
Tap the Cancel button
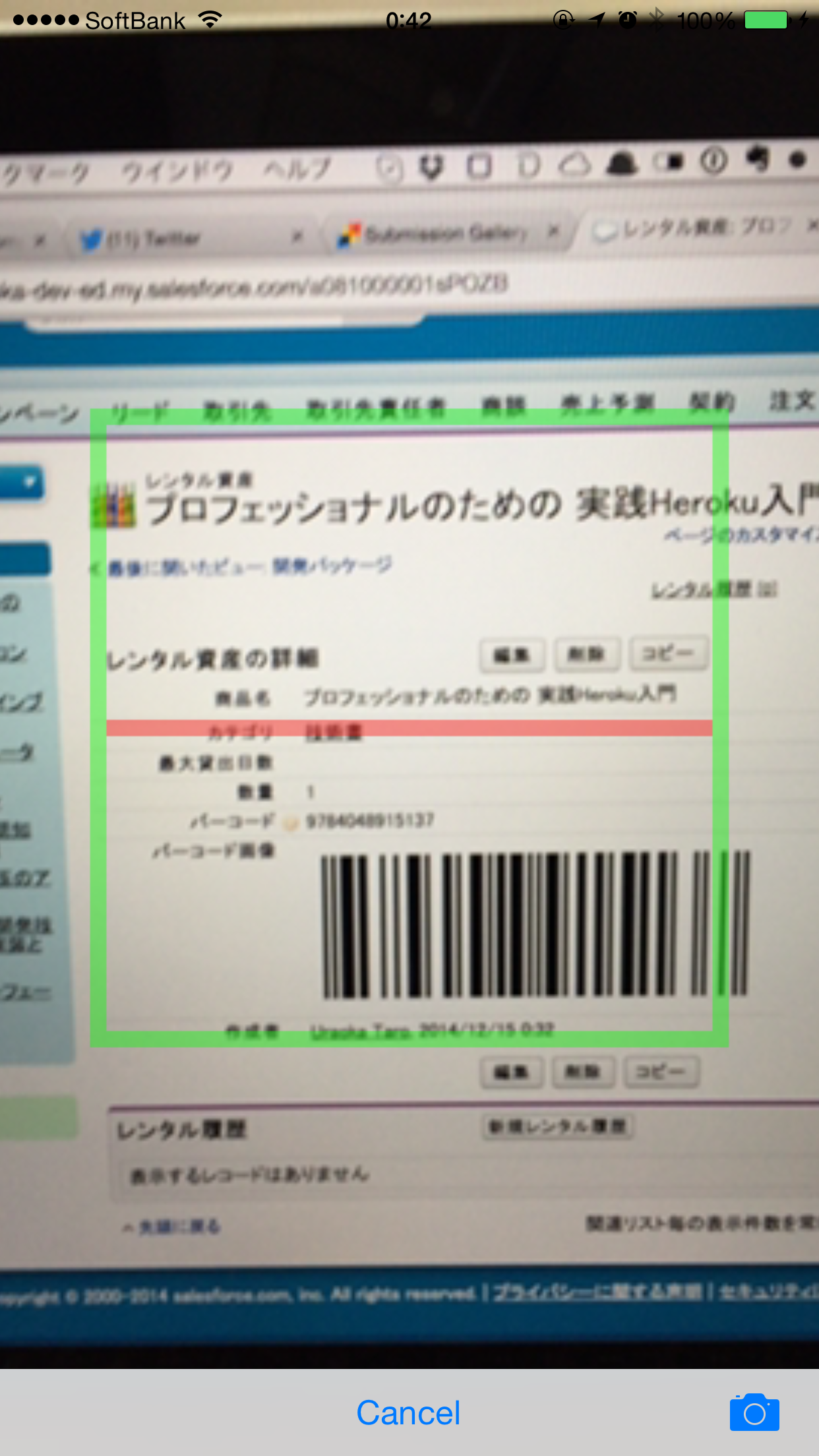tap(408, 1412)
